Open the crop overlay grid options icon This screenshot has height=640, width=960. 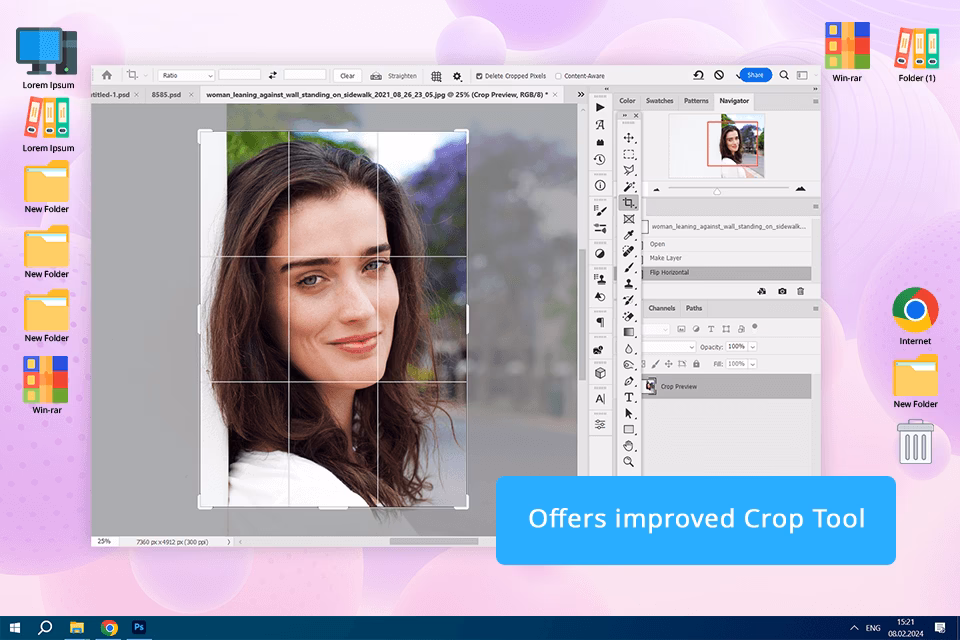434,75
